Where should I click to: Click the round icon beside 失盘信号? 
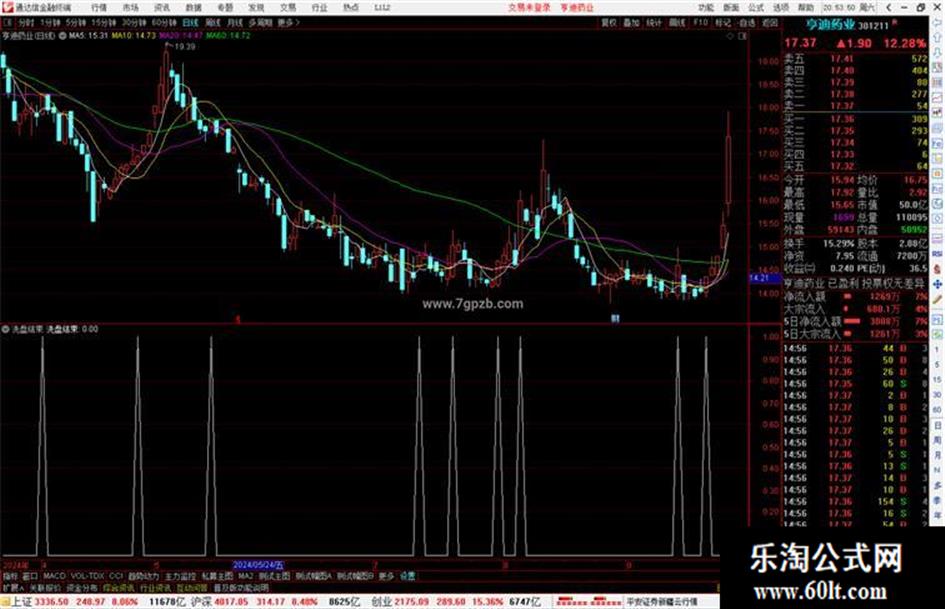[x=5, y=329]
